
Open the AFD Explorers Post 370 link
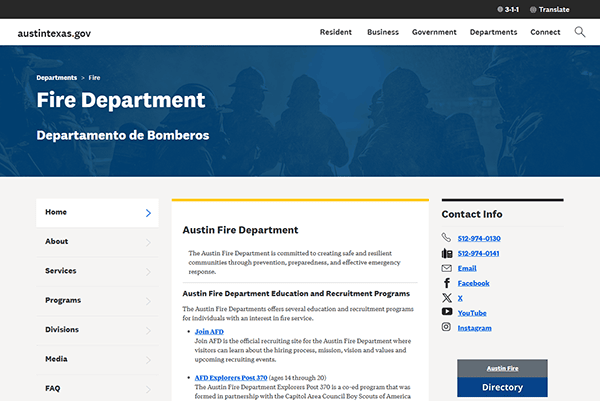point(231,378)
